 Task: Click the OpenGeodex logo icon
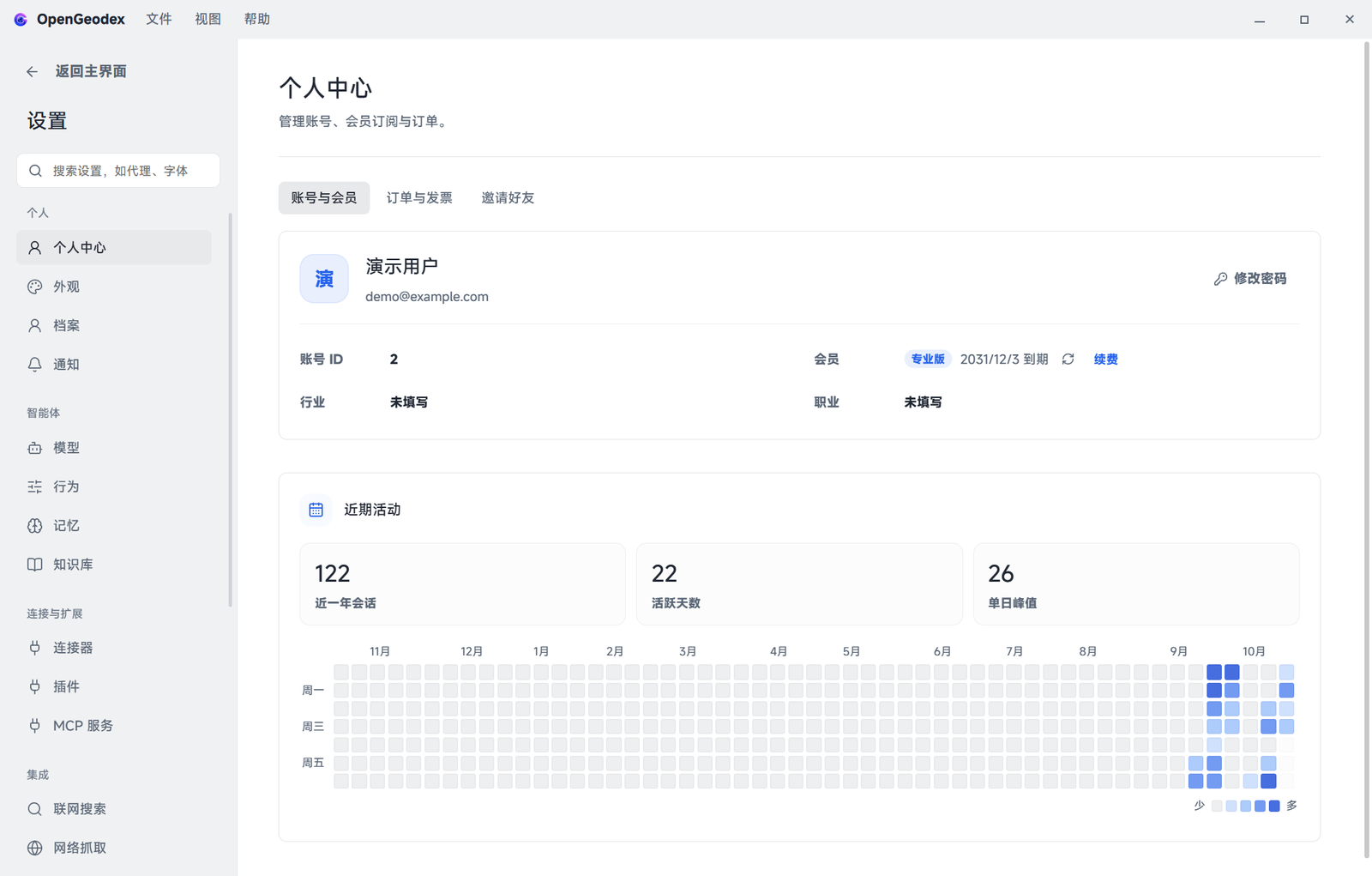click(21, 19)
